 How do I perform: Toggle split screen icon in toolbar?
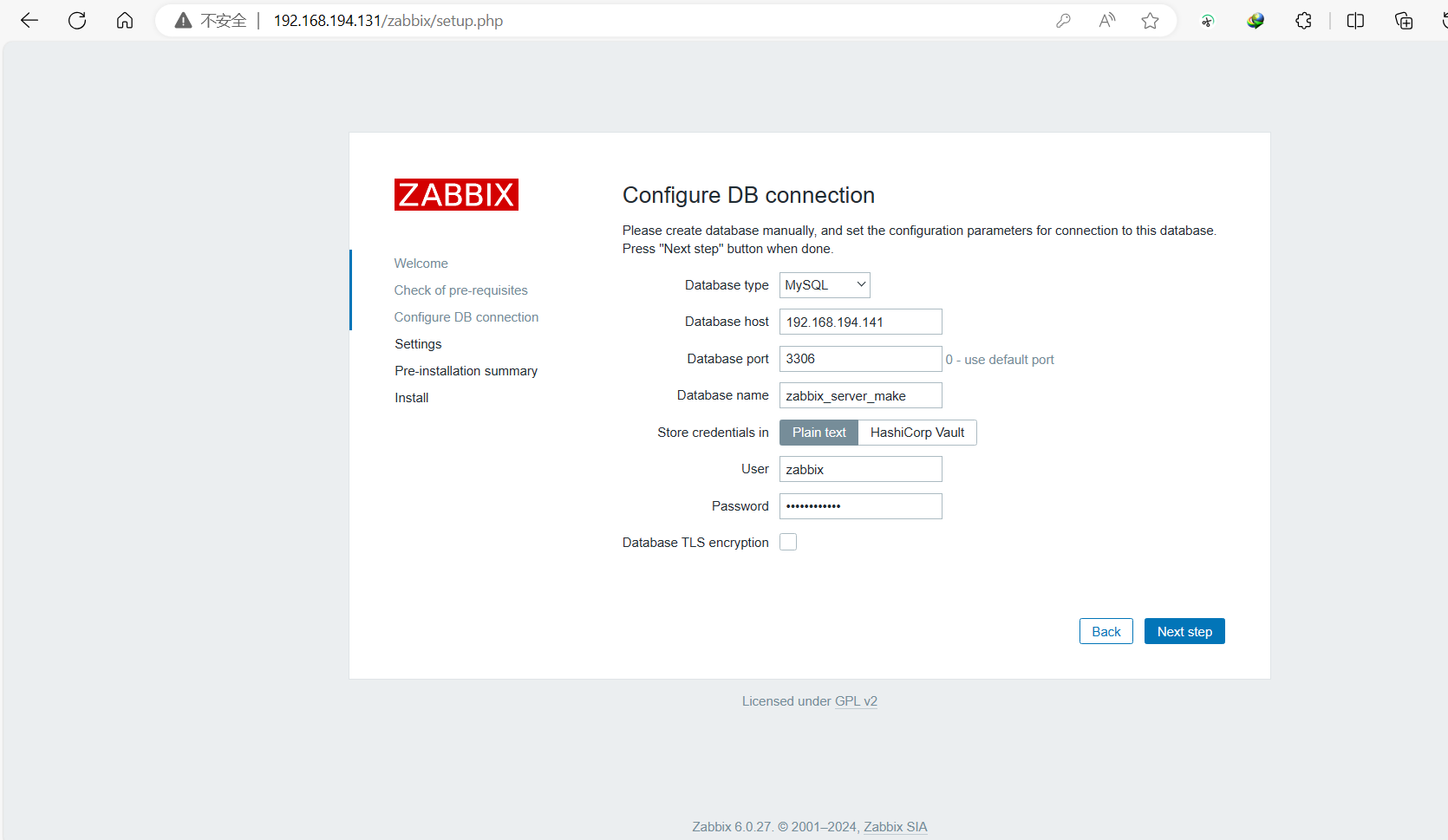[1356, 21]
